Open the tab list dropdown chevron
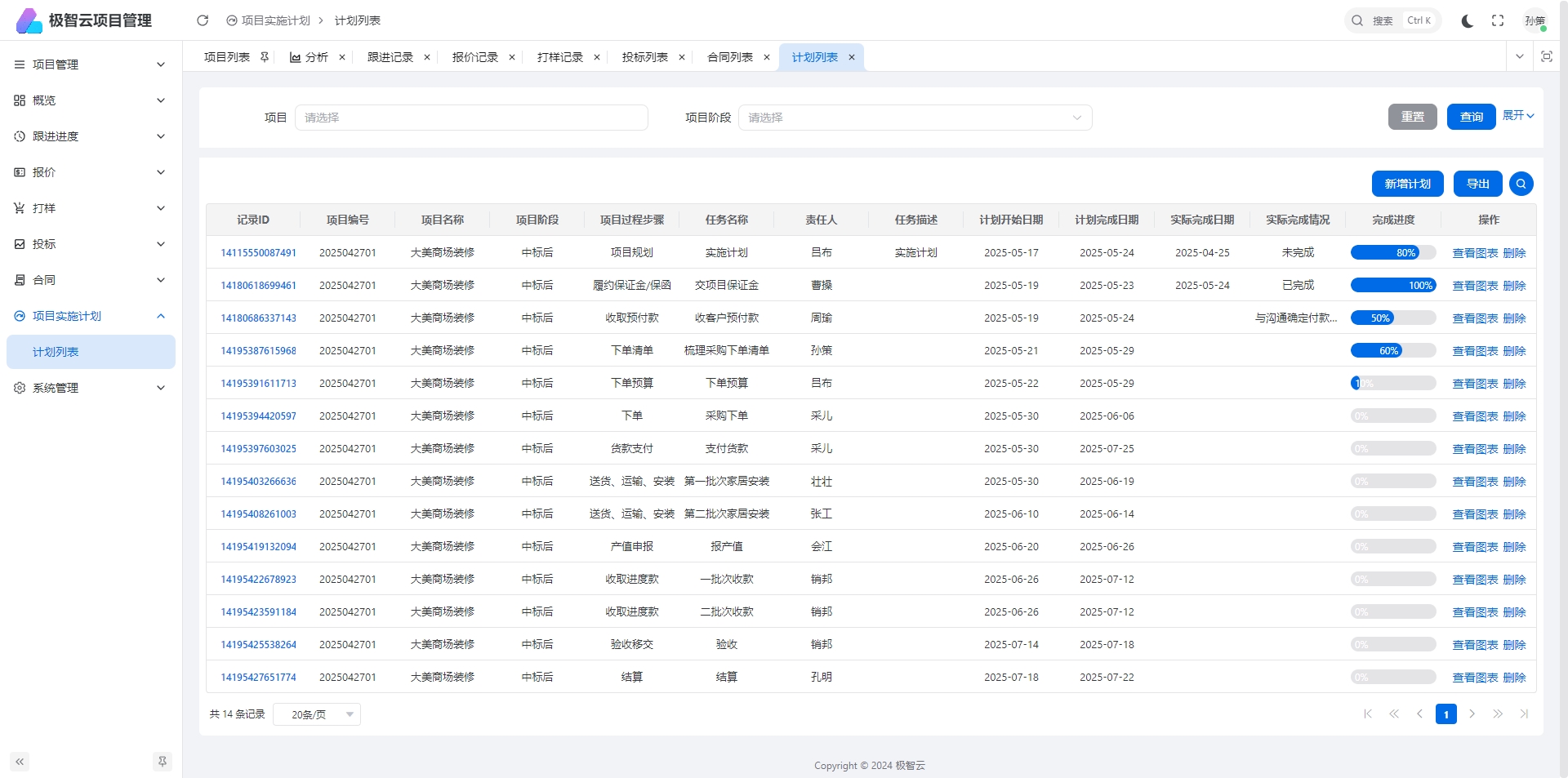This screenshot has width=1568, height=778. pos(1519,56)
